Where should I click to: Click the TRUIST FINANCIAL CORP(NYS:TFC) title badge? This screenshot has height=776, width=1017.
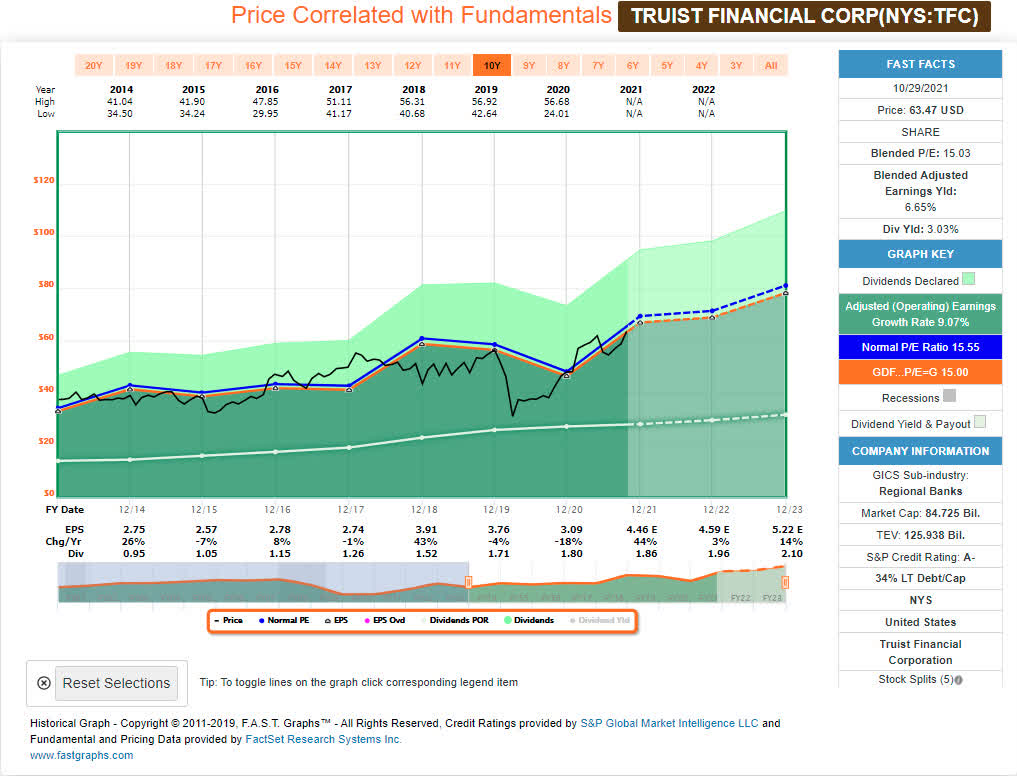pos(804,16)
